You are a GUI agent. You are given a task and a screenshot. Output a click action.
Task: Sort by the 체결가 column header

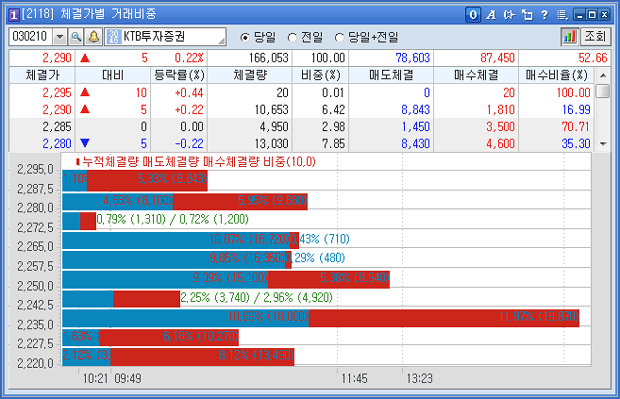[42, 75]
